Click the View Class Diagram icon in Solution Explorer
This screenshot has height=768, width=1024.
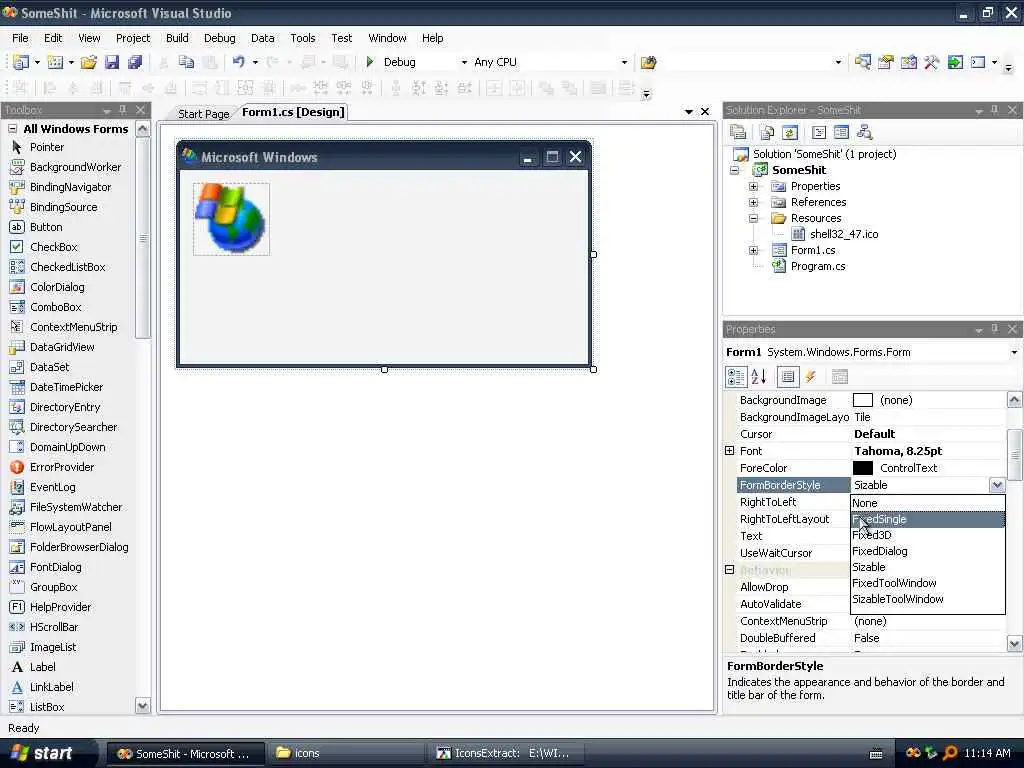pyautogui.click(x=865, y=133)
